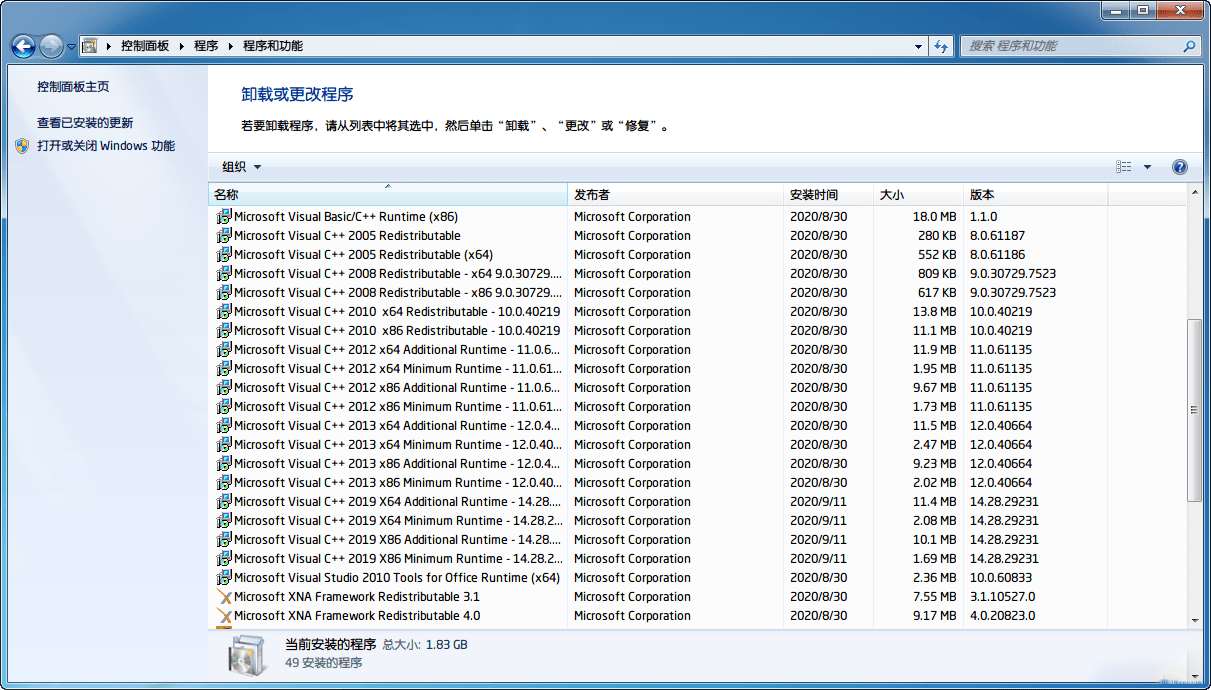Click version 3.1.10527.0 cell
1211x690 pixels.
[1002, 597]
